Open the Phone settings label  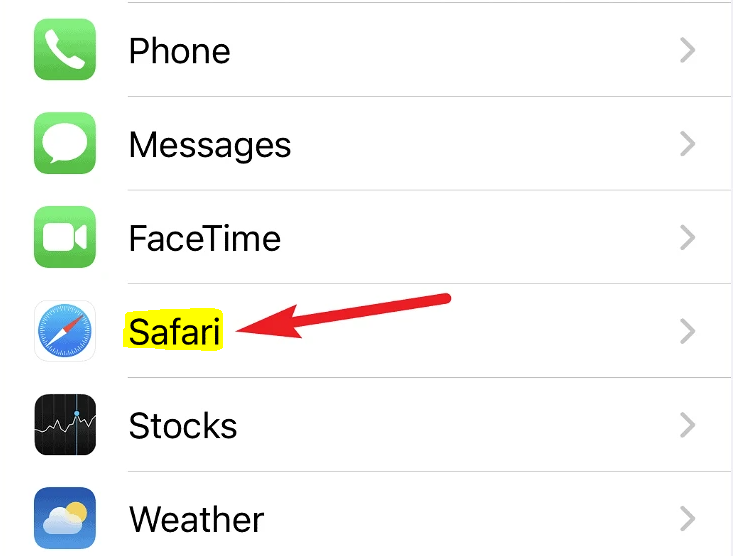pos(180,51)
